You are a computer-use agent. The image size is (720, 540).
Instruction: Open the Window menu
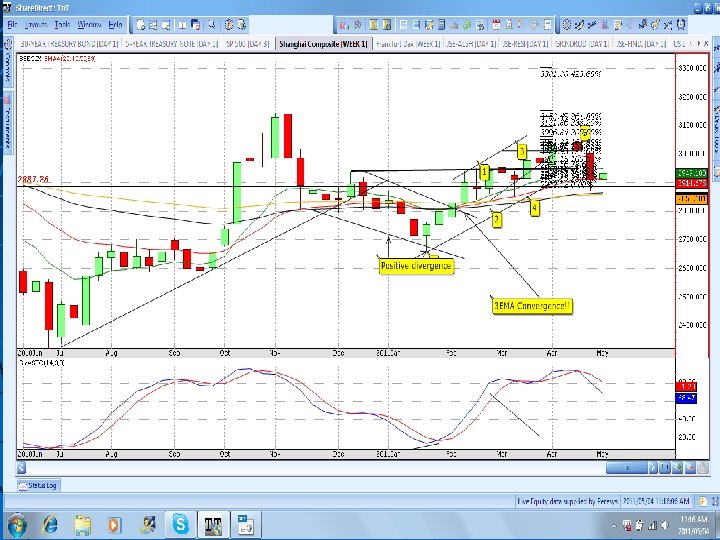[x=89, y=25]
